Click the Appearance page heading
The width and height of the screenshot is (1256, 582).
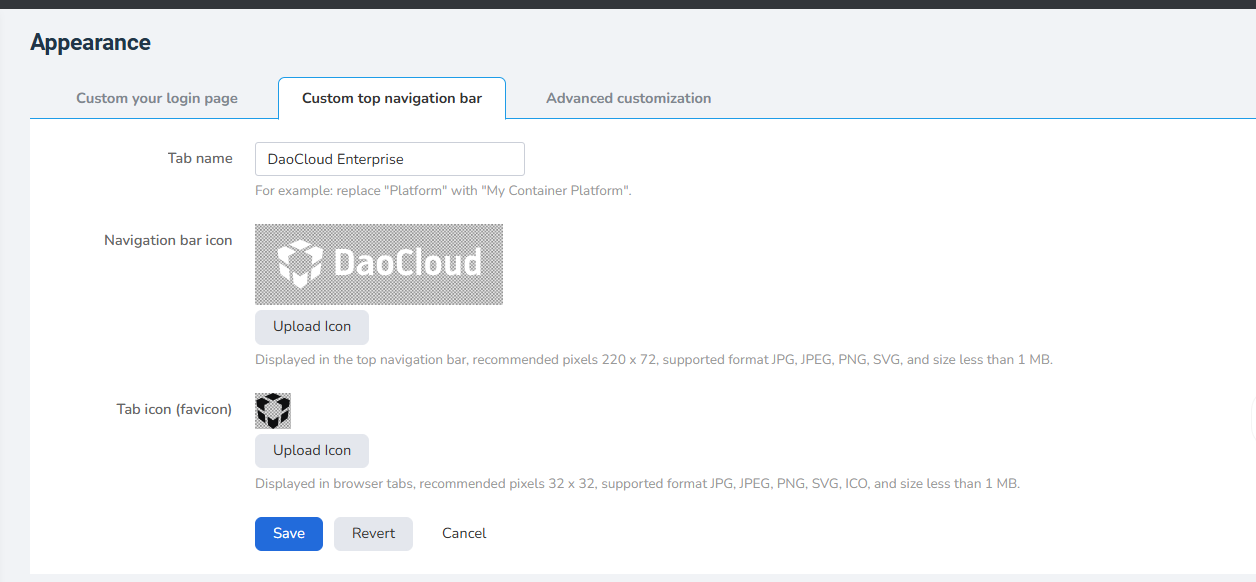(91, 43)
